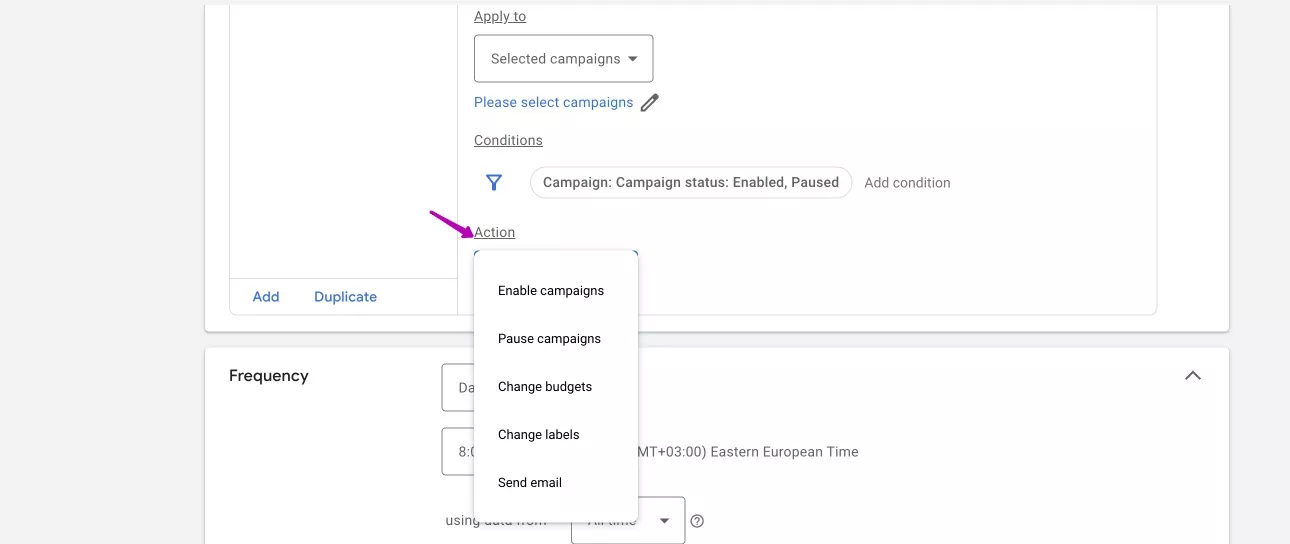1290x544 pixels.
Task: Click the Add button in the rules list
Action: point(266,297)
